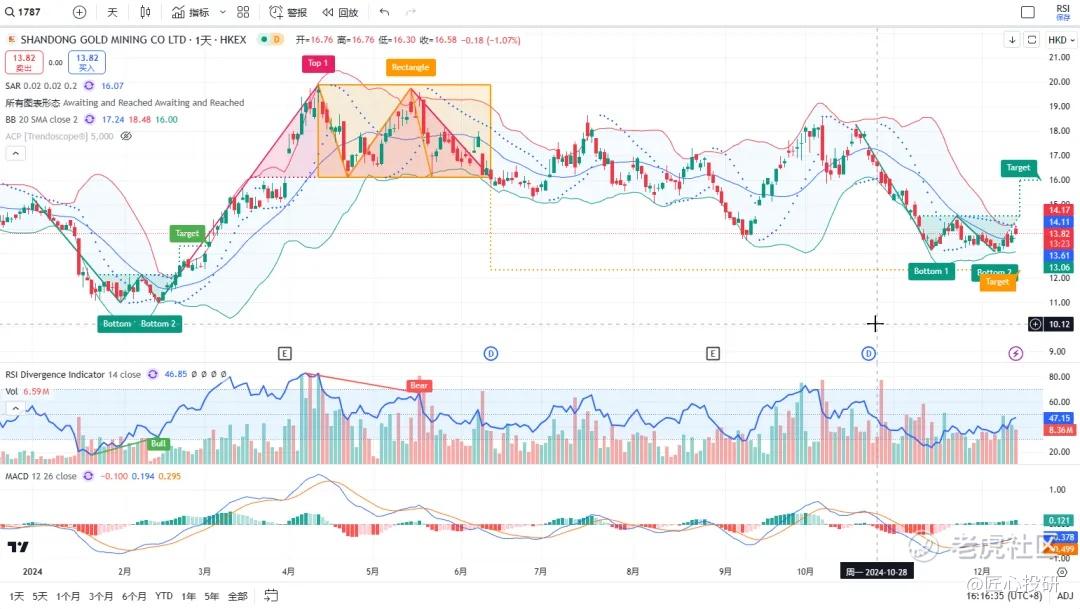Open the indicator templates grid icon
1080x609 pixels.
(x=243, y=12)
